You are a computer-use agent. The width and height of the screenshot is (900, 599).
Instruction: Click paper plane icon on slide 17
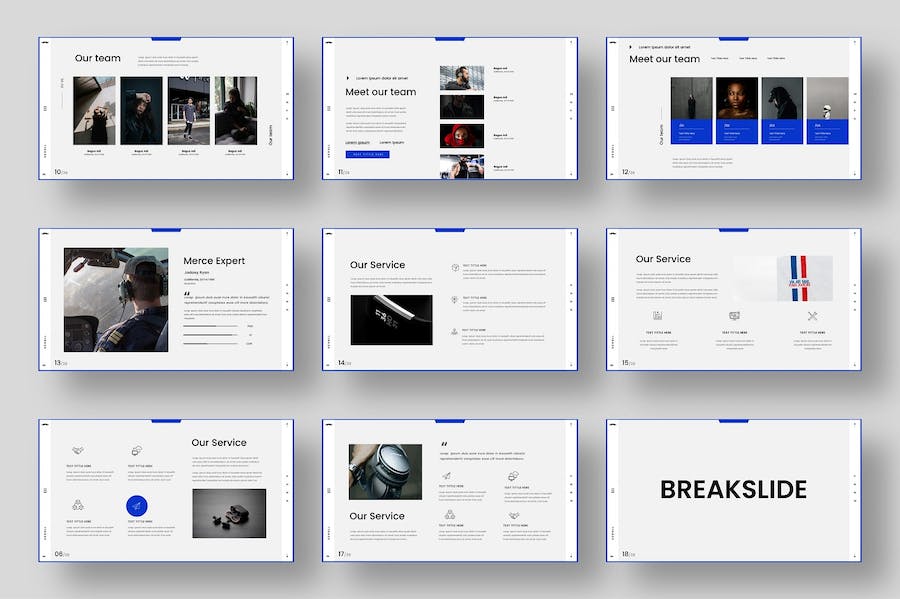click(x=445, y=476)
